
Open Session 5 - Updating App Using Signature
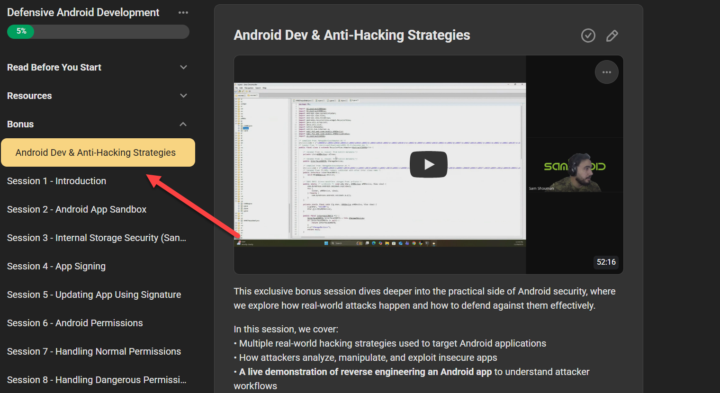94,295
